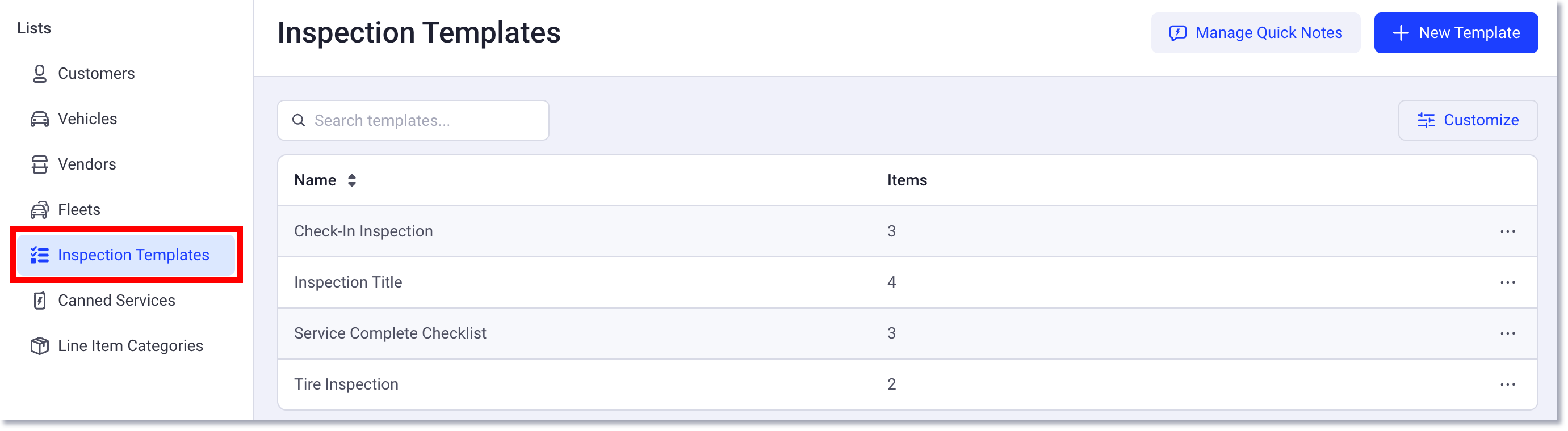Viewport: 1568px width, 431px height.
Task: Open the Check-In Inspection row actions menu
Action: click(x=1509, y=231)
